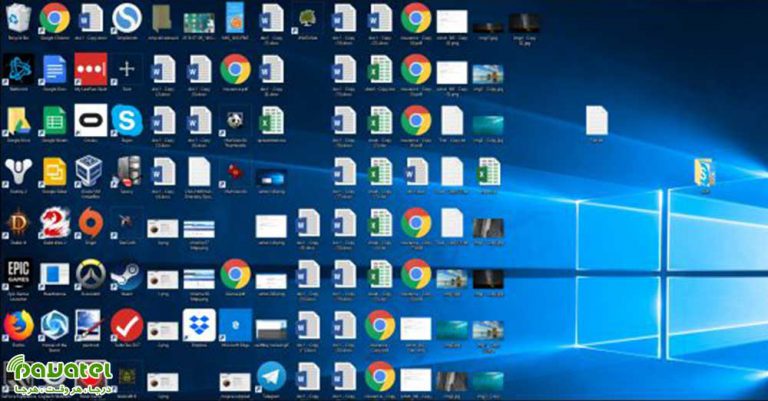Launch the Oculus app shortcut

pos(91,120)
